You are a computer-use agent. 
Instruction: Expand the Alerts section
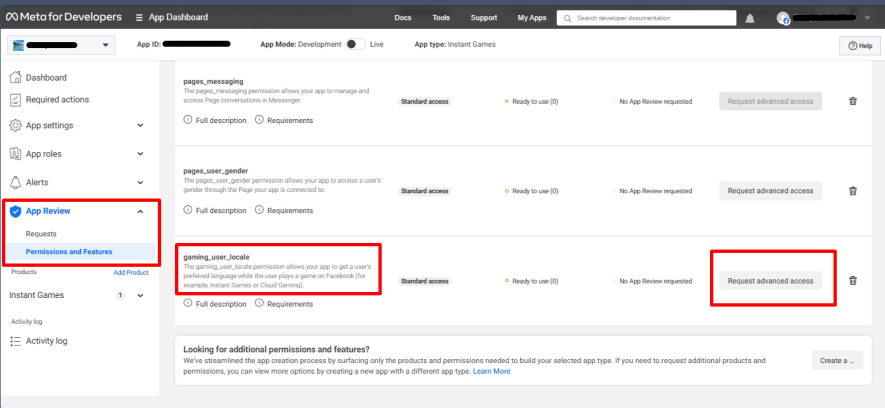[141, 182]
